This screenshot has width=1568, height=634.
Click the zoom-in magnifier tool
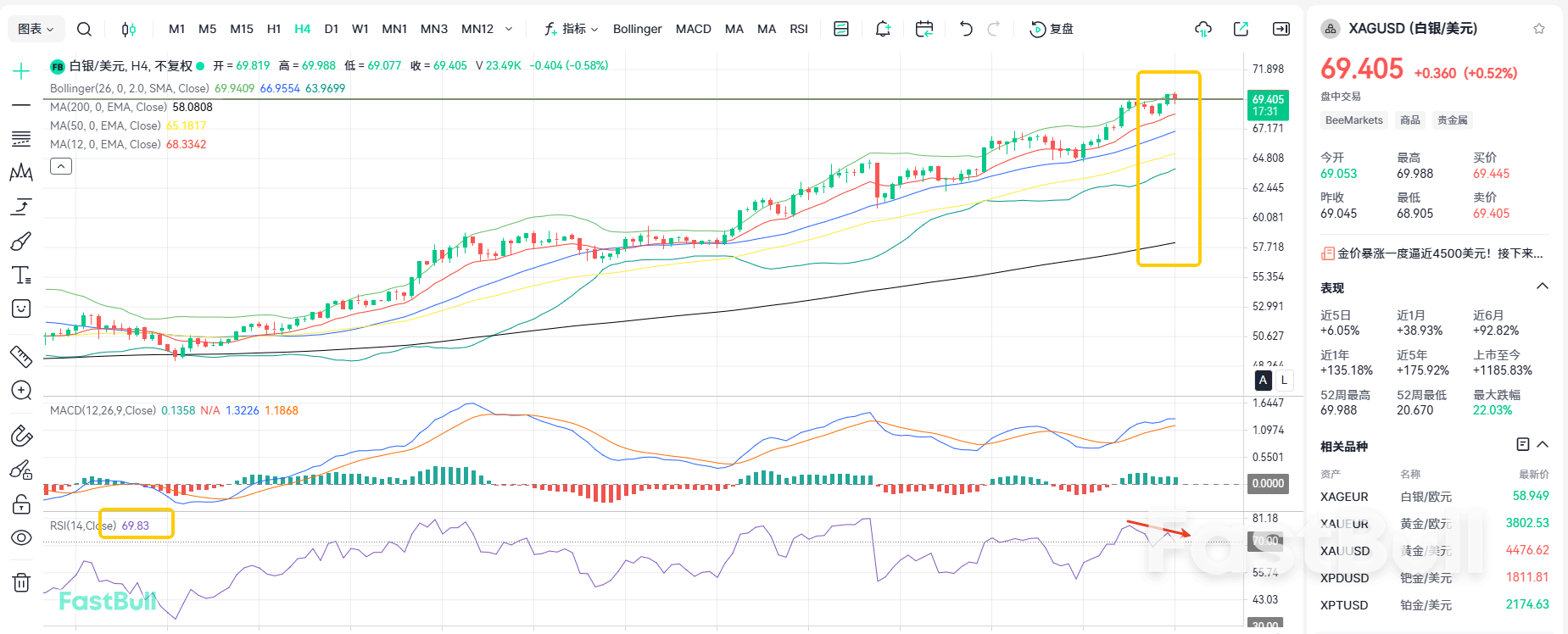(x=21, y=391)
